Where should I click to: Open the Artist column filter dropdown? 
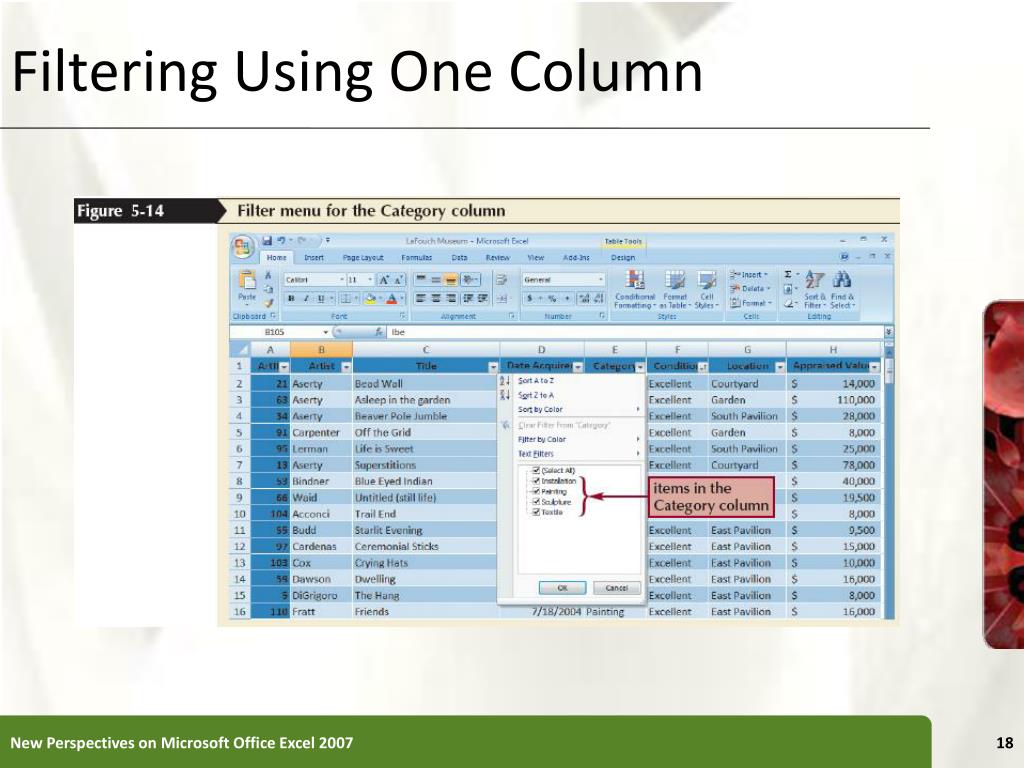(x=345, y=367)
